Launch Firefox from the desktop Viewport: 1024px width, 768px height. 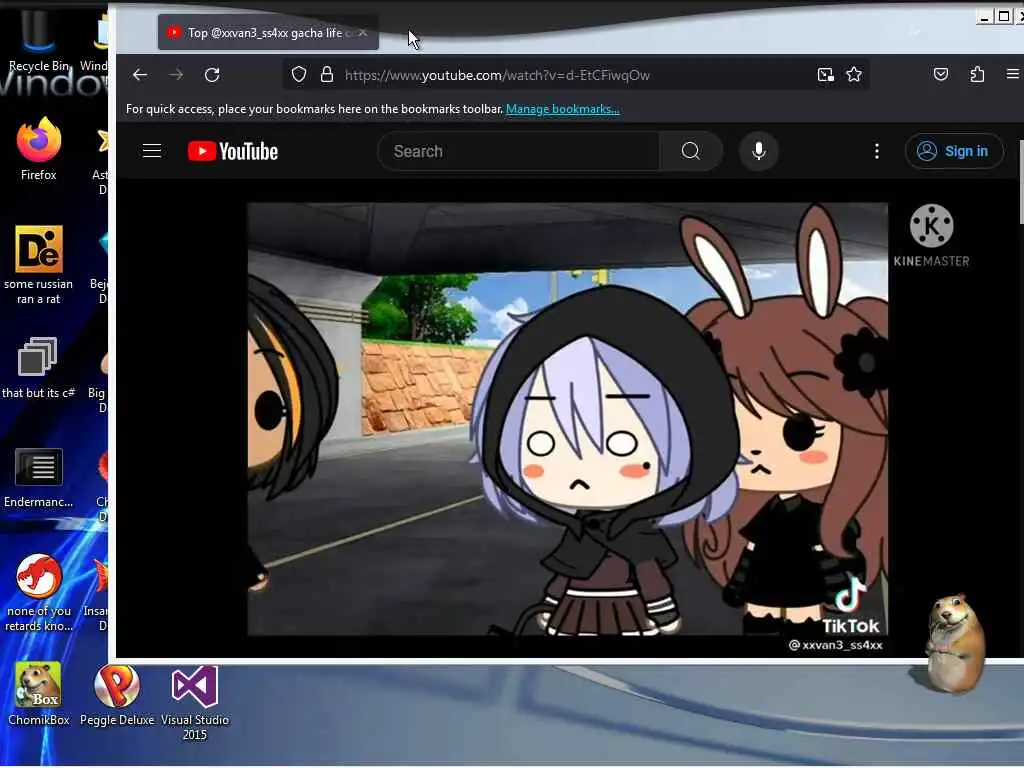coord(39,148)
